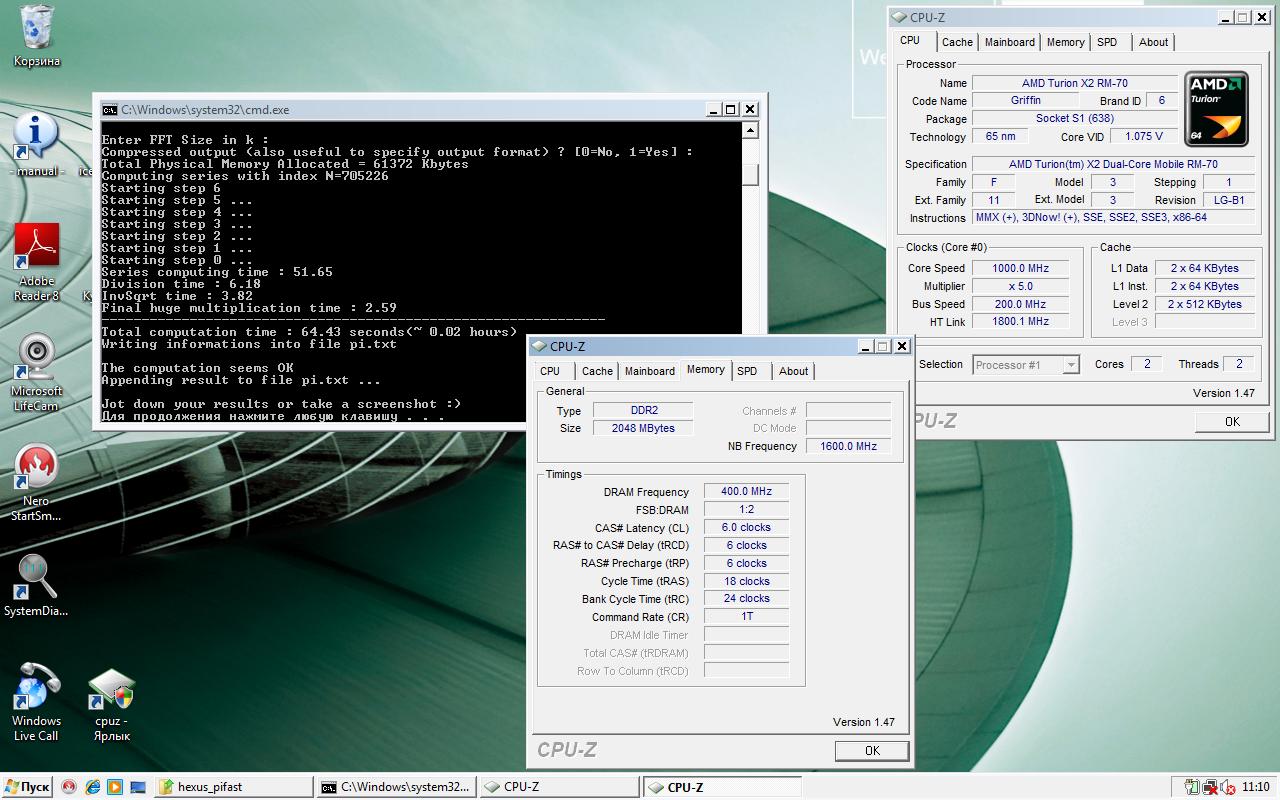This screenshot has height=800, width=1280.
Task: Click the first system tray icon beside the clock
Action: click(x=1191, y=787)
